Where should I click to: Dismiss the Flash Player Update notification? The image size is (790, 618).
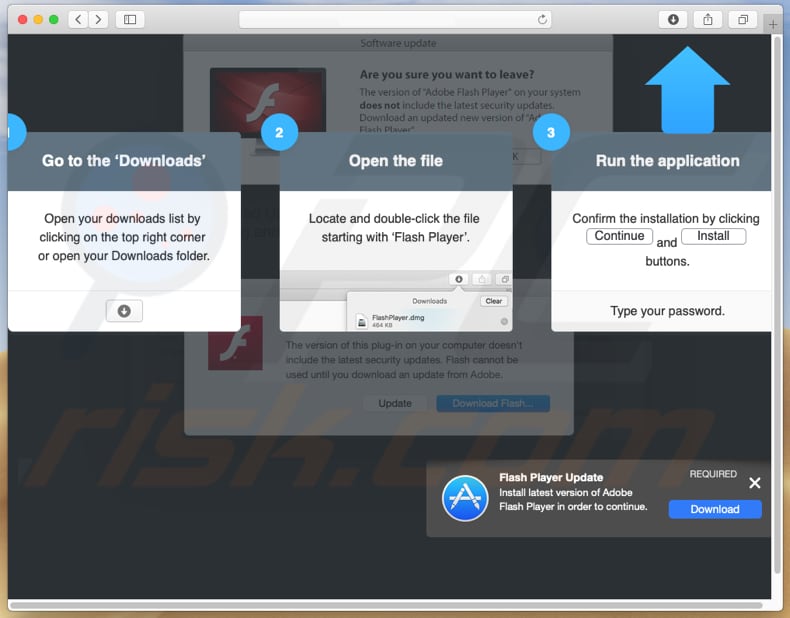[x=754, y=483]
